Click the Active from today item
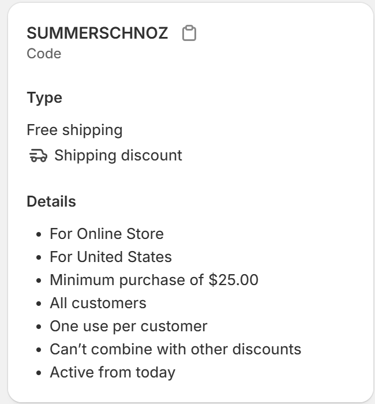Screen dimensions: 375x404 pyautogui.click(x=112, y=372)
